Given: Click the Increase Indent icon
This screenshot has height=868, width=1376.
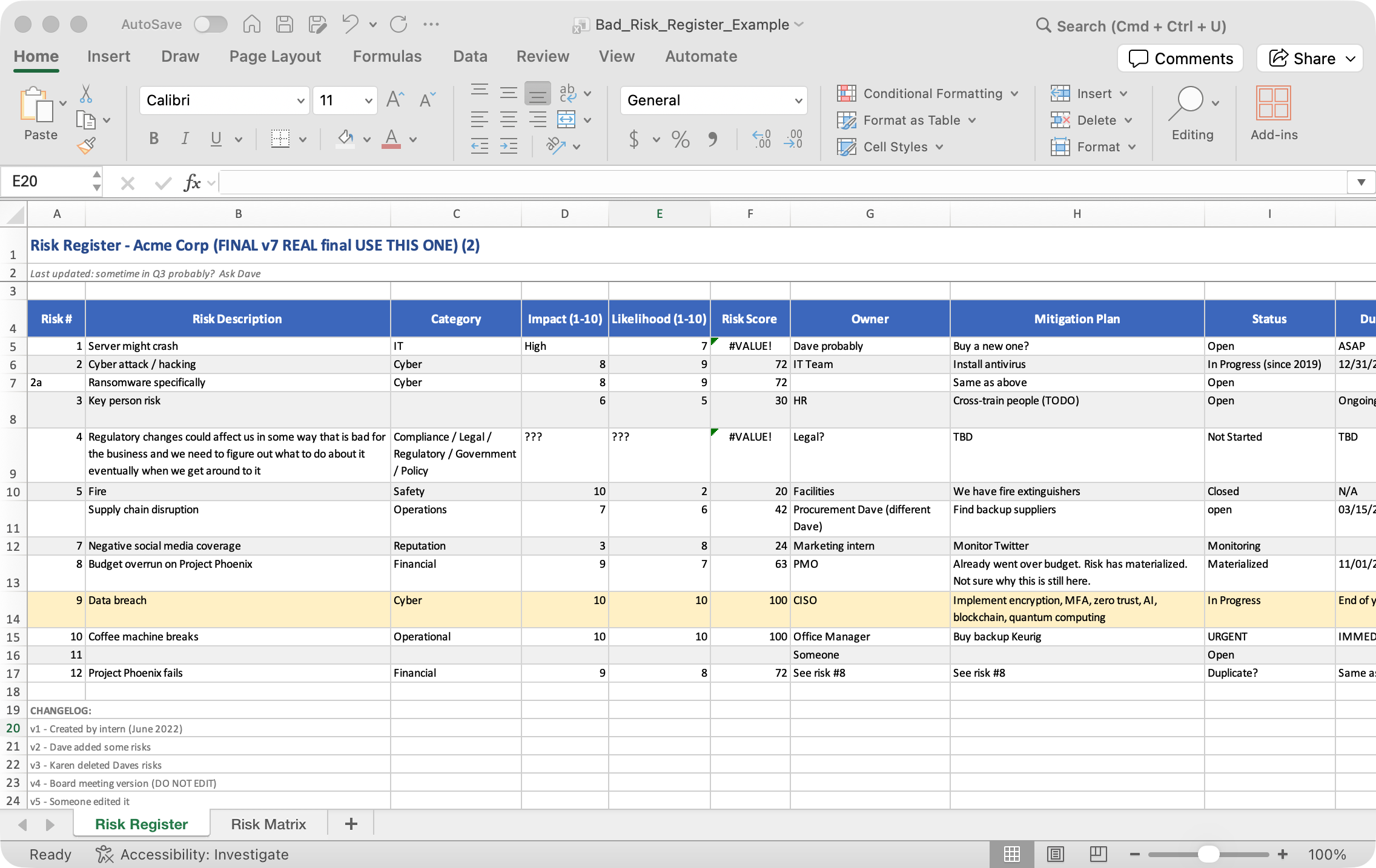Looking at the screenshot, I should pyautogui.click(x=509, y=146).
